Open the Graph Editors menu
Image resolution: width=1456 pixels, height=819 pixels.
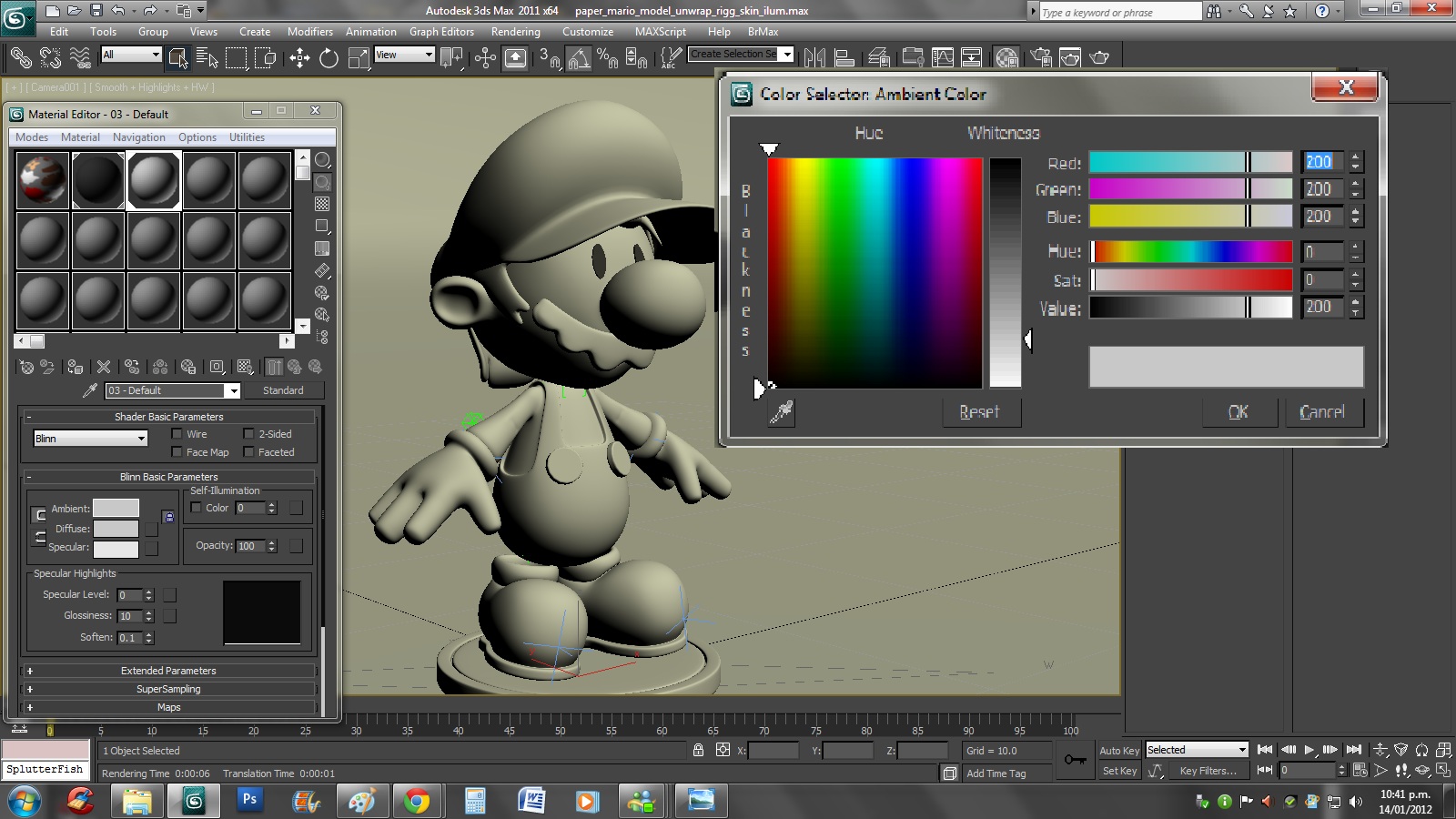click(x=441, y=31)
